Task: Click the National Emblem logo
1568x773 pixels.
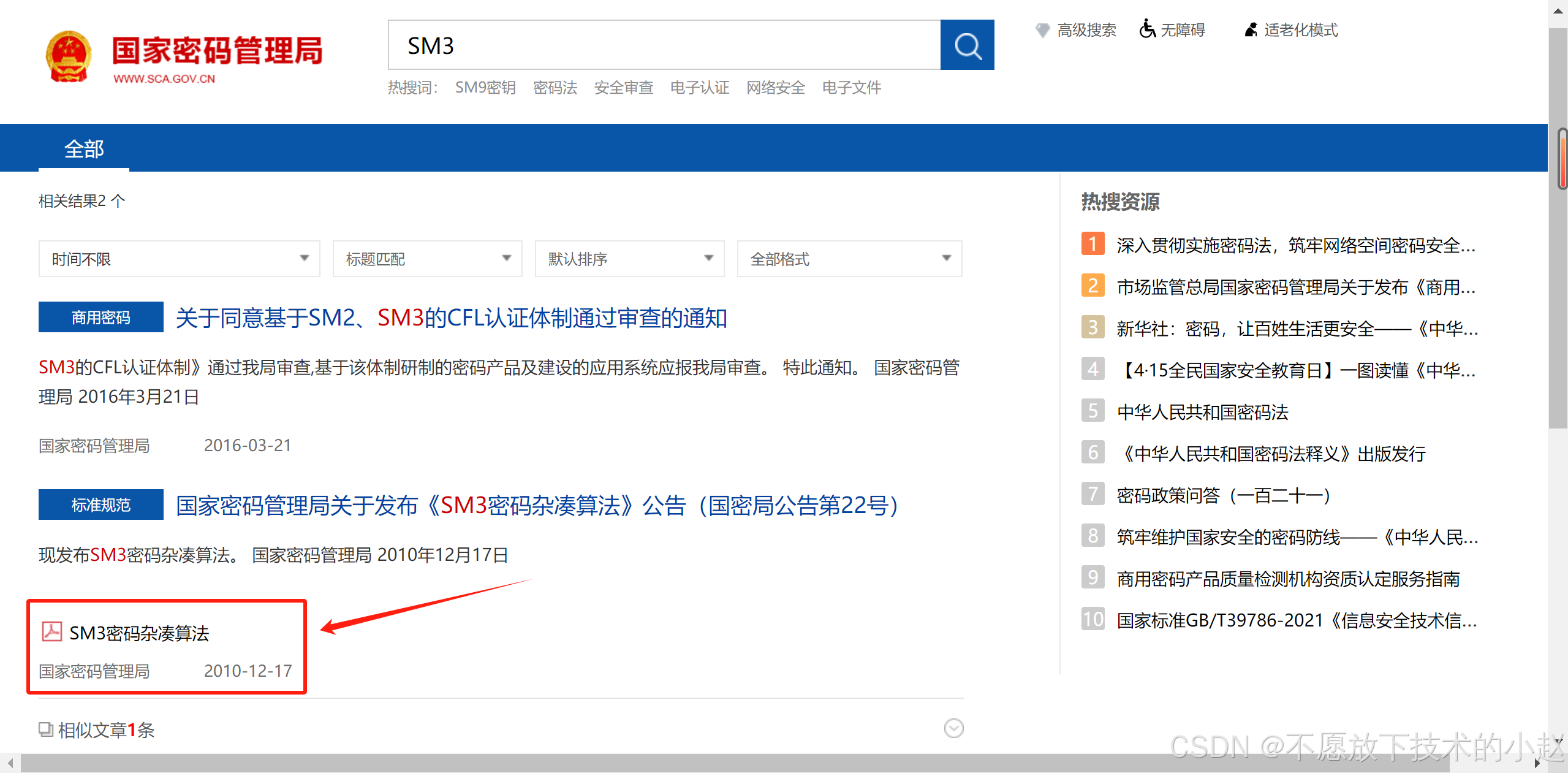Action: pos(69,56)
